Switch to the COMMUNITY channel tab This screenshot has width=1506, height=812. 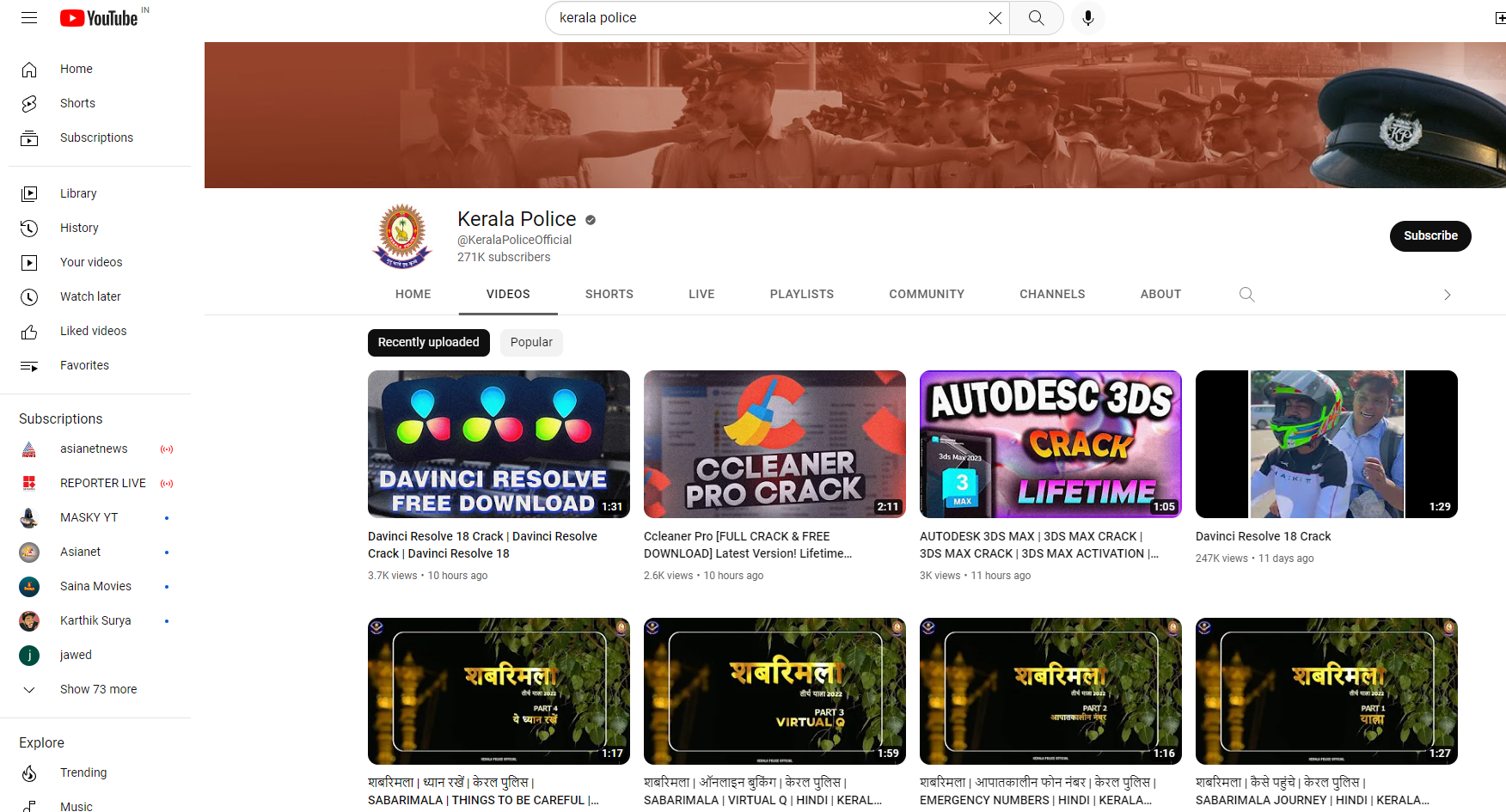pos(927,294)
